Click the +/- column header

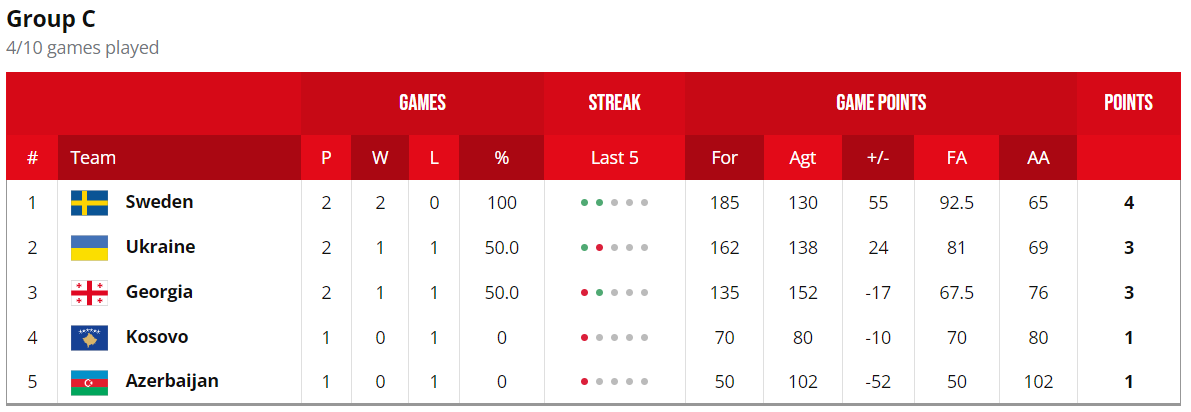pos(878,158)
